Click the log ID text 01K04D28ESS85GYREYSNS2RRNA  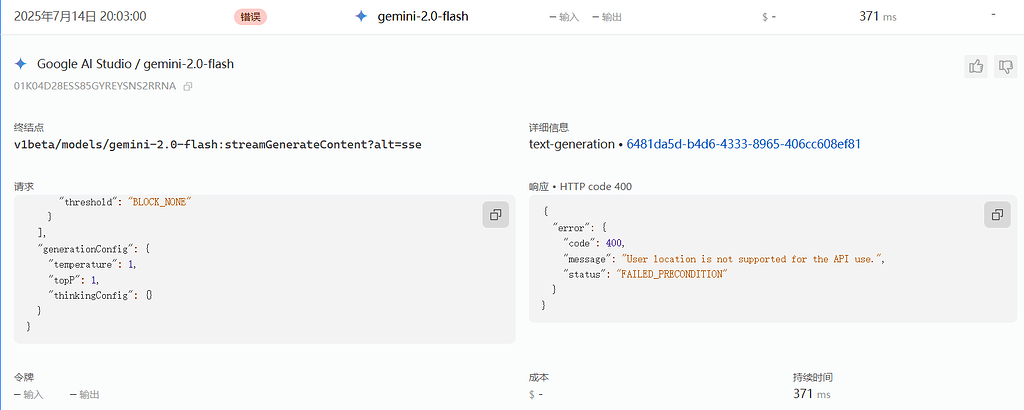(x=95, y=86)
